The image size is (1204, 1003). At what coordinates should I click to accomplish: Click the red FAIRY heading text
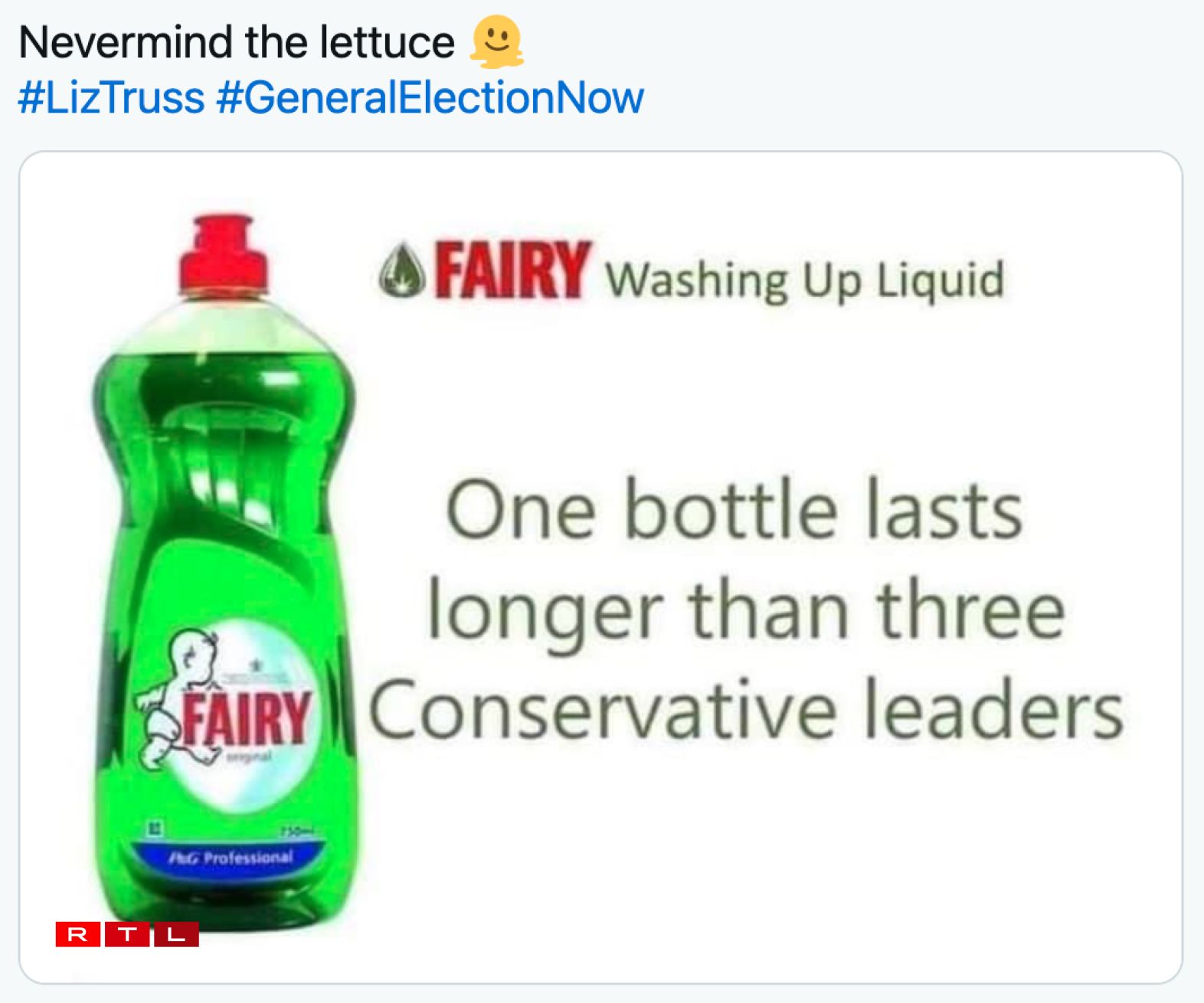[x=513, y=270]
